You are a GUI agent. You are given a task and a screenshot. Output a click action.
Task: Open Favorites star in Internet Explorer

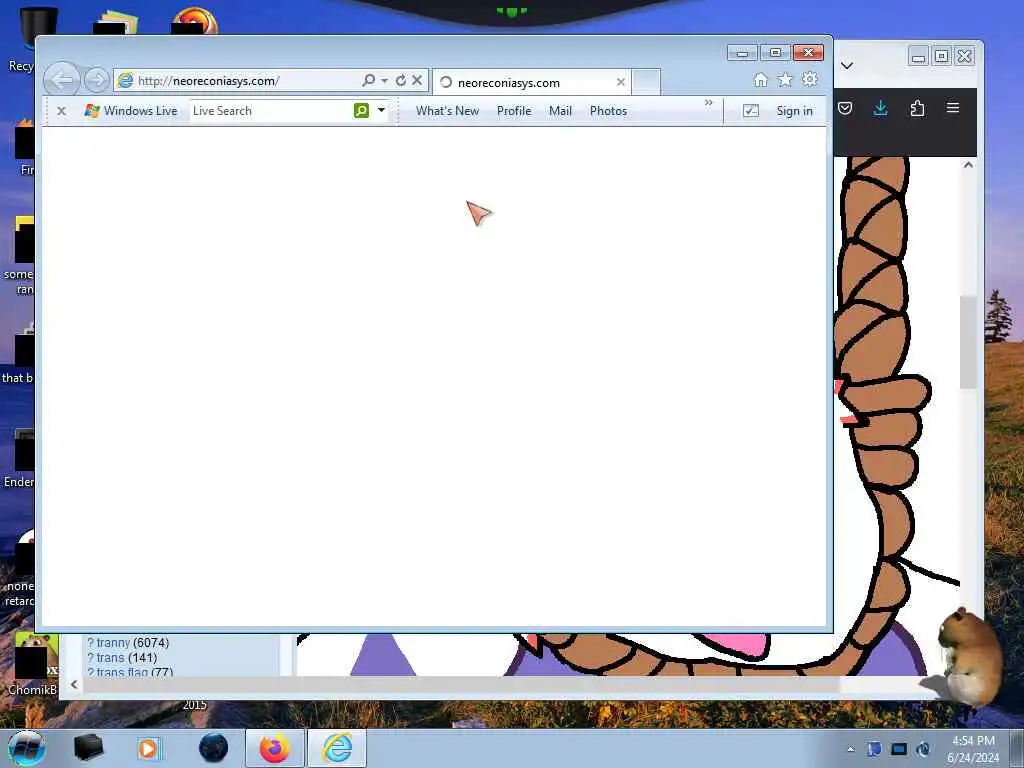pyautogui.click(x=785, y=80)
